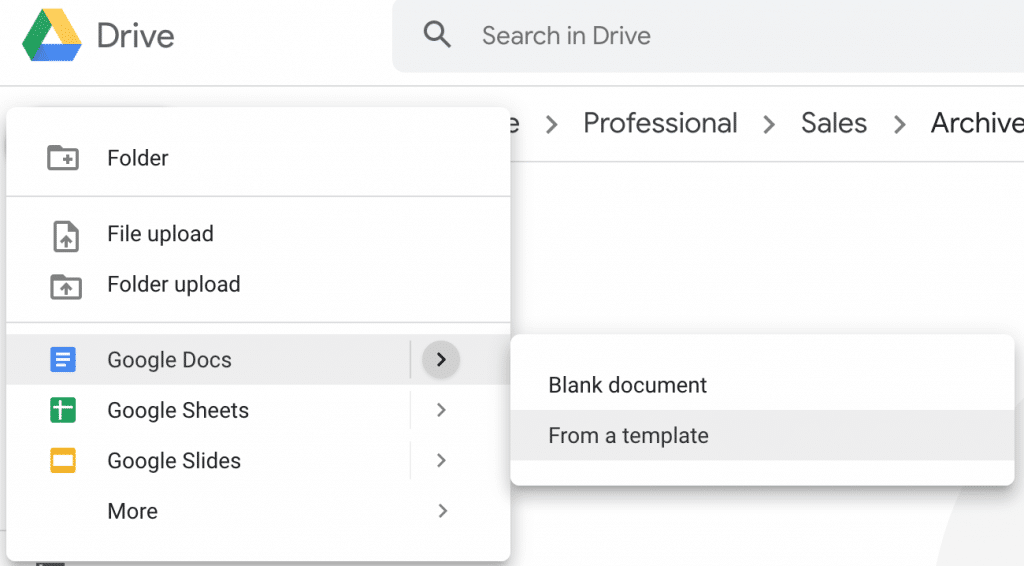Go to the Sales breadcrumb folder

point(833,123)
